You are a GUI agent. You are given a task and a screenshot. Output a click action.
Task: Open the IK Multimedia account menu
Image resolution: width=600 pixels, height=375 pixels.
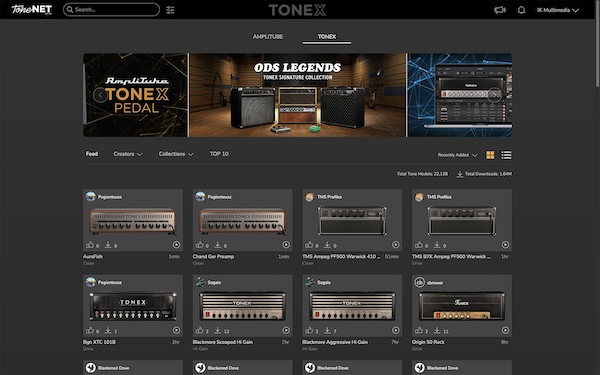pos(558,10)
